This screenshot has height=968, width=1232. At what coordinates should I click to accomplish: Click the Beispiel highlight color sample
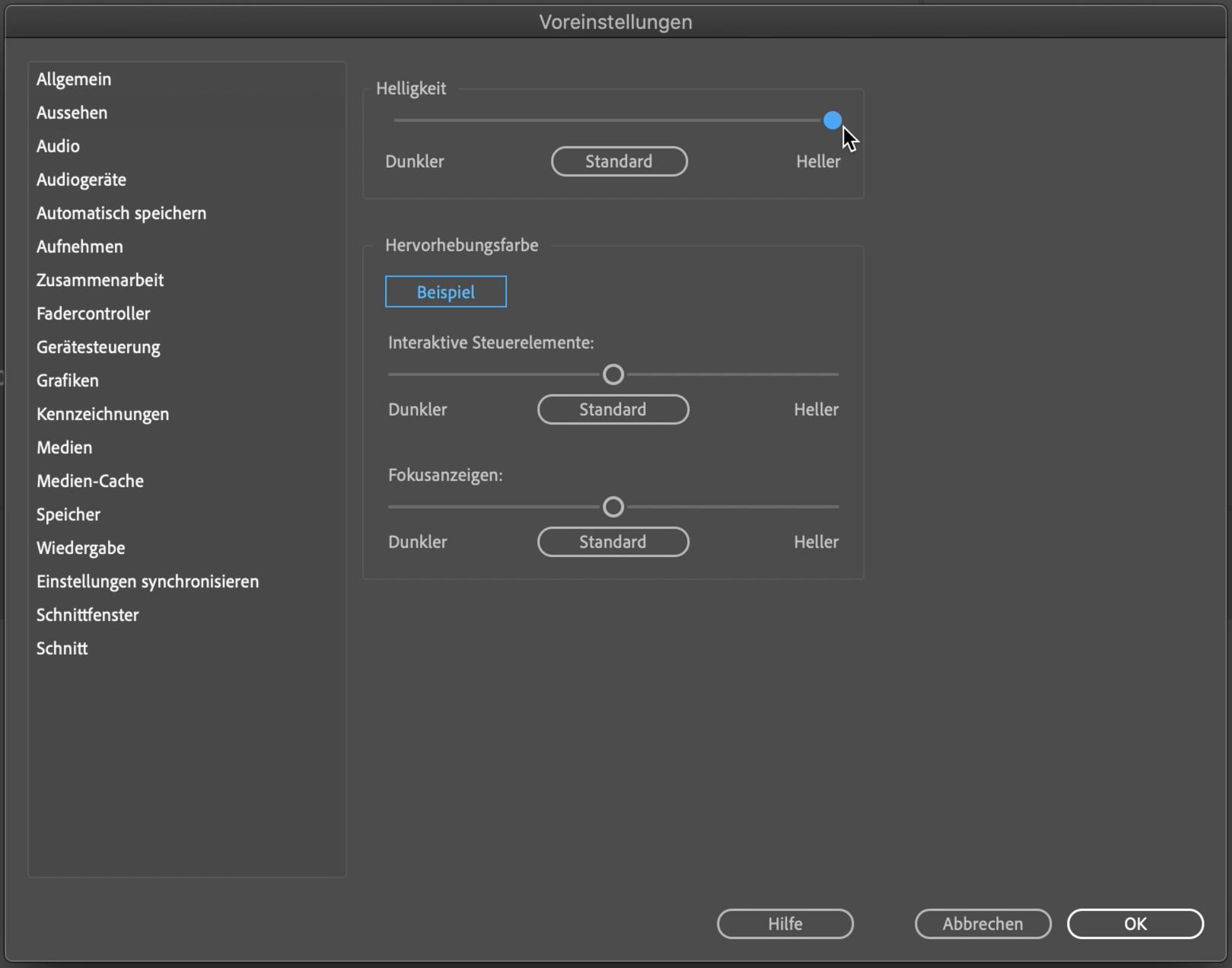coord(445,292)
